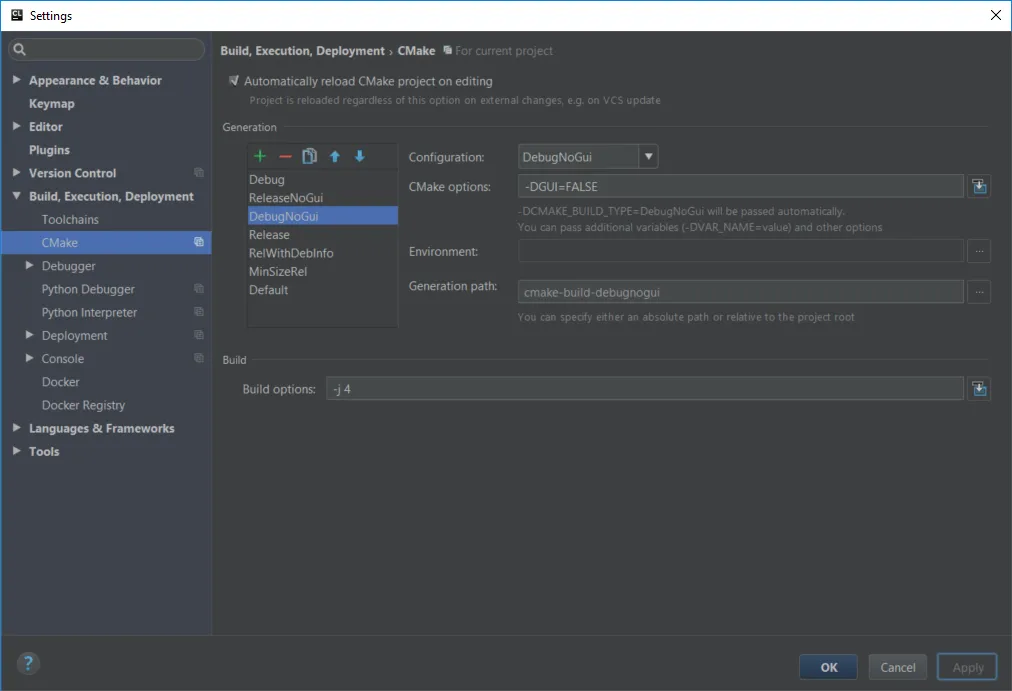Open the Plugins settings page
The image size is (1012, 691).
coord(49,150)
